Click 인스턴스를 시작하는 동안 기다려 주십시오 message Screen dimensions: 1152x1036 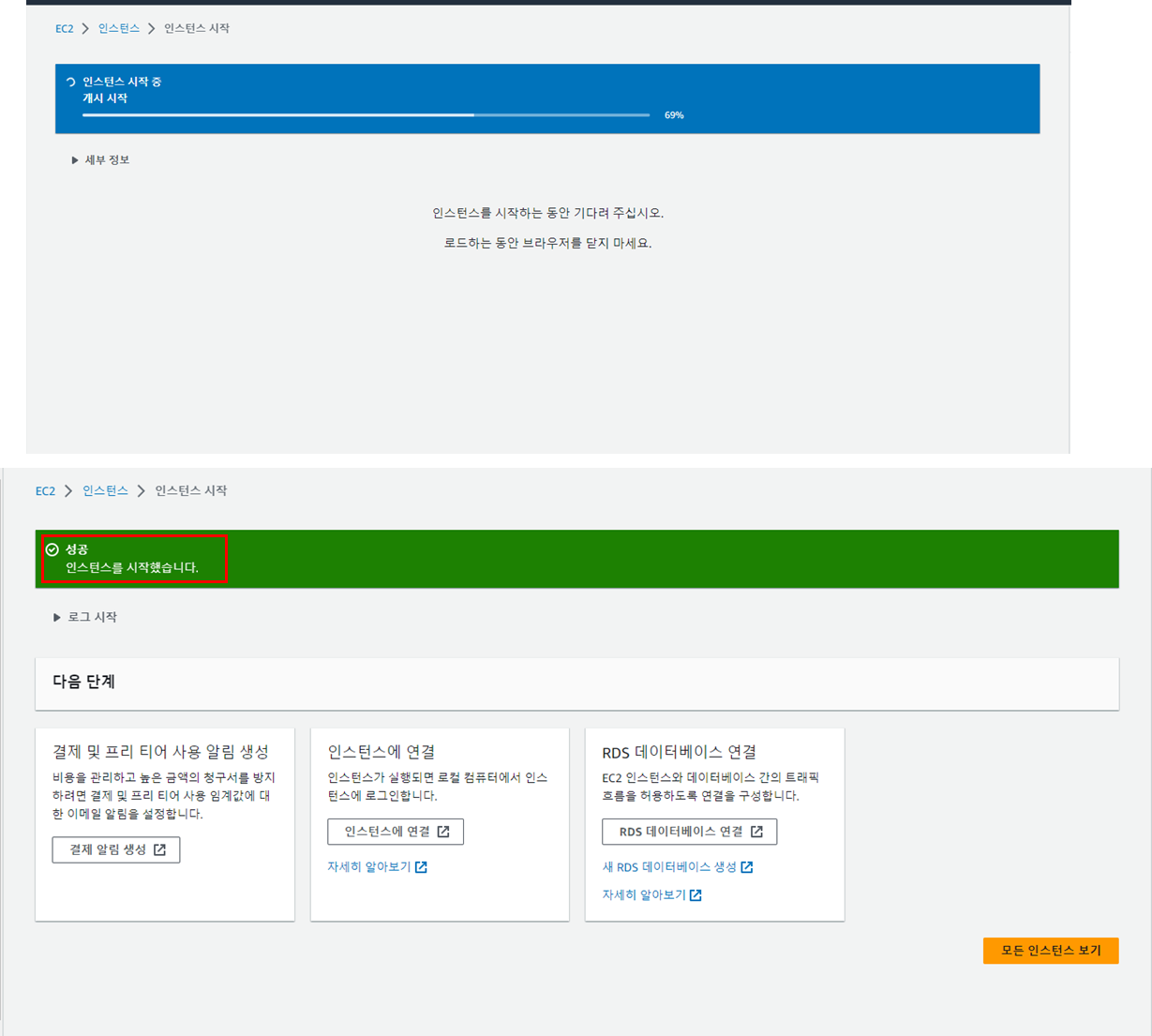pyautogui.click(x=548, y=214)
